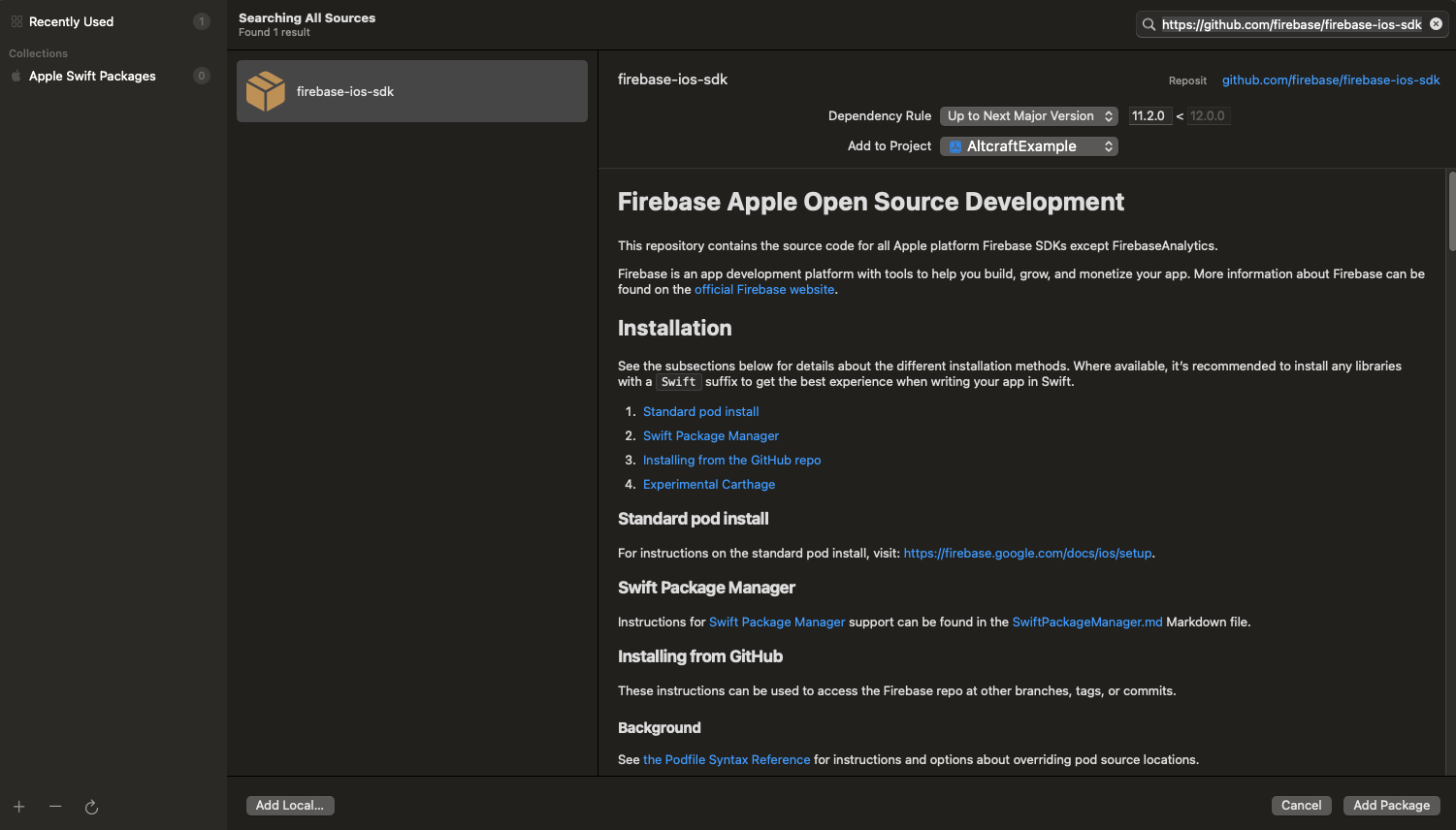Image resolution: width=1456 pixels, height=830 pixels.
Task: Click the 'Searching All Sources' title
Action: click(x=307, y=17)
